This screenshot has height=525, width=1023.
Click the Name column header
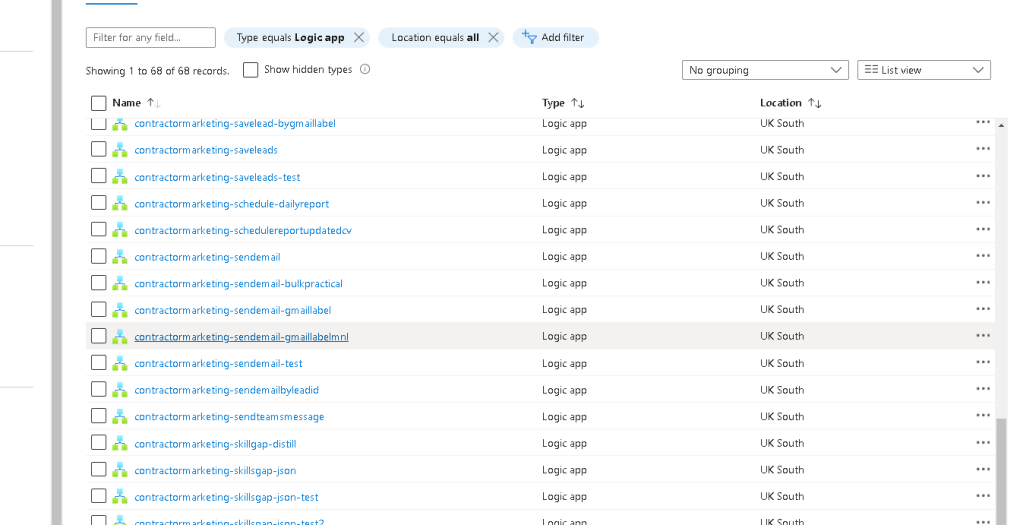[127, 103]
